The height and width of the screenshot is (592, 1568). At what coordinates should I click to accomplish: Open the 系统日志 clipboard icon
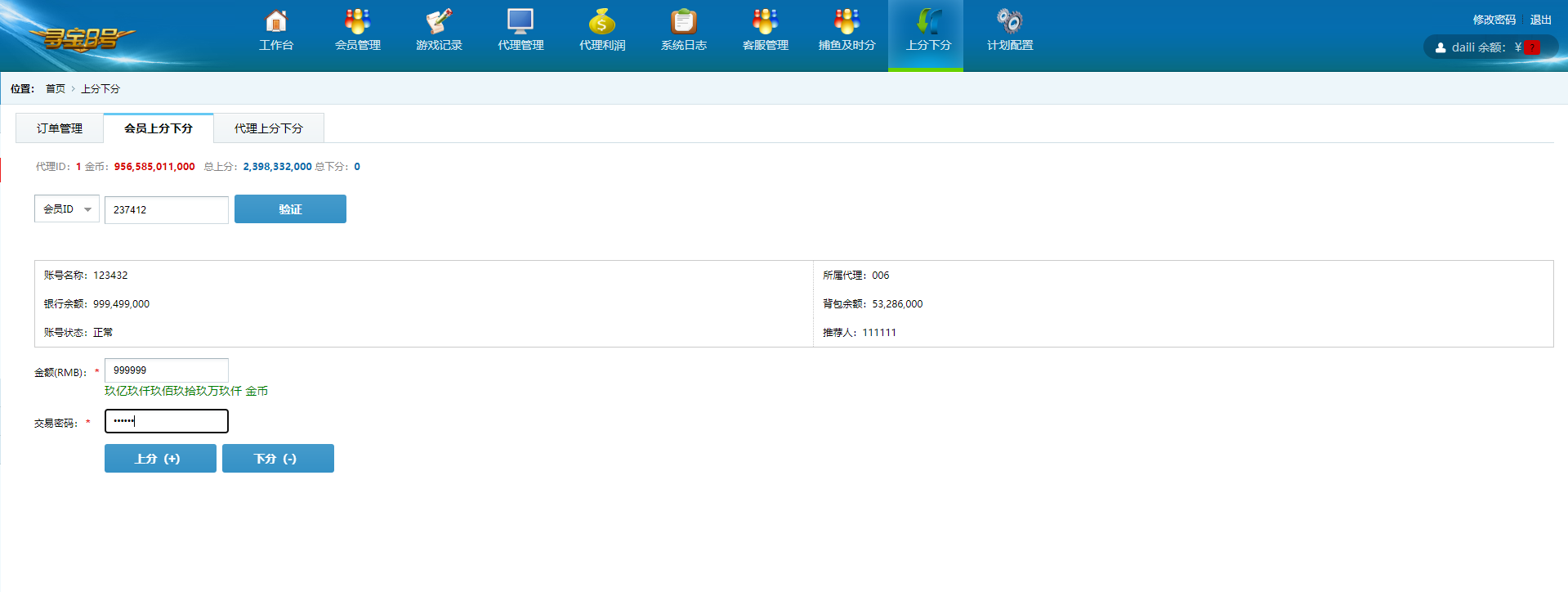684,22
